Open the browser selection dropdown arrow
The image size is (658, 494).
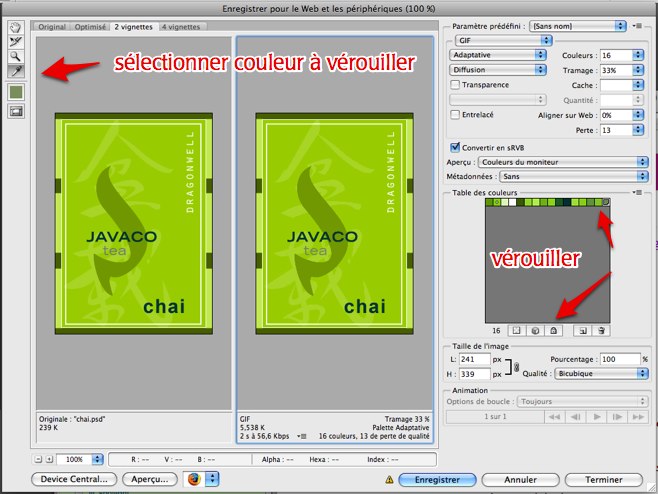click(x=213, y=479)
